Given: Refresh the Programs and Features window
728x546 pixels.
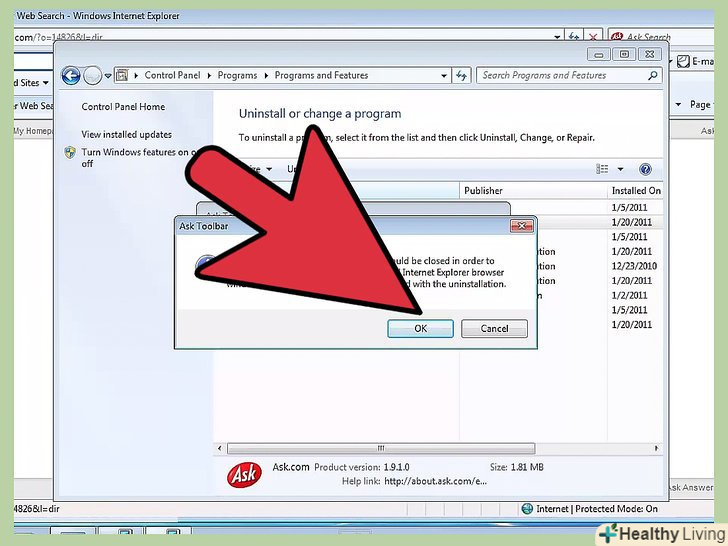Looking at the screenshot, I should point(462,75).
